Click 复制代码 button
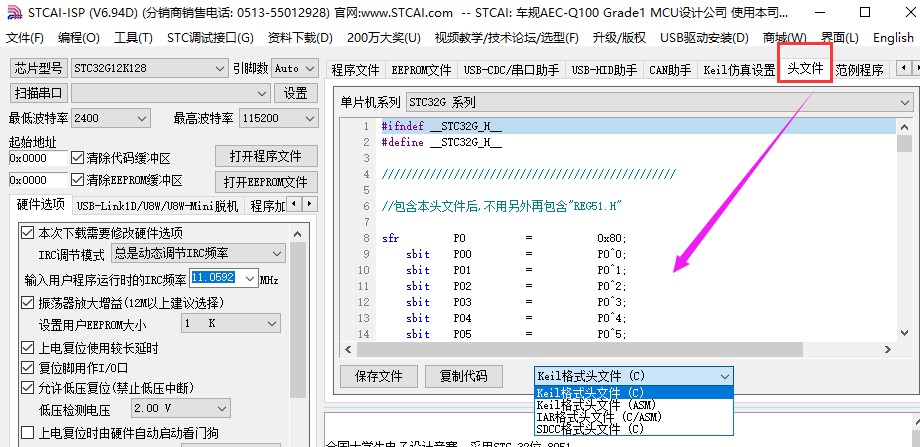This screenshot has width=920, height=447. [x=464, y=376]
